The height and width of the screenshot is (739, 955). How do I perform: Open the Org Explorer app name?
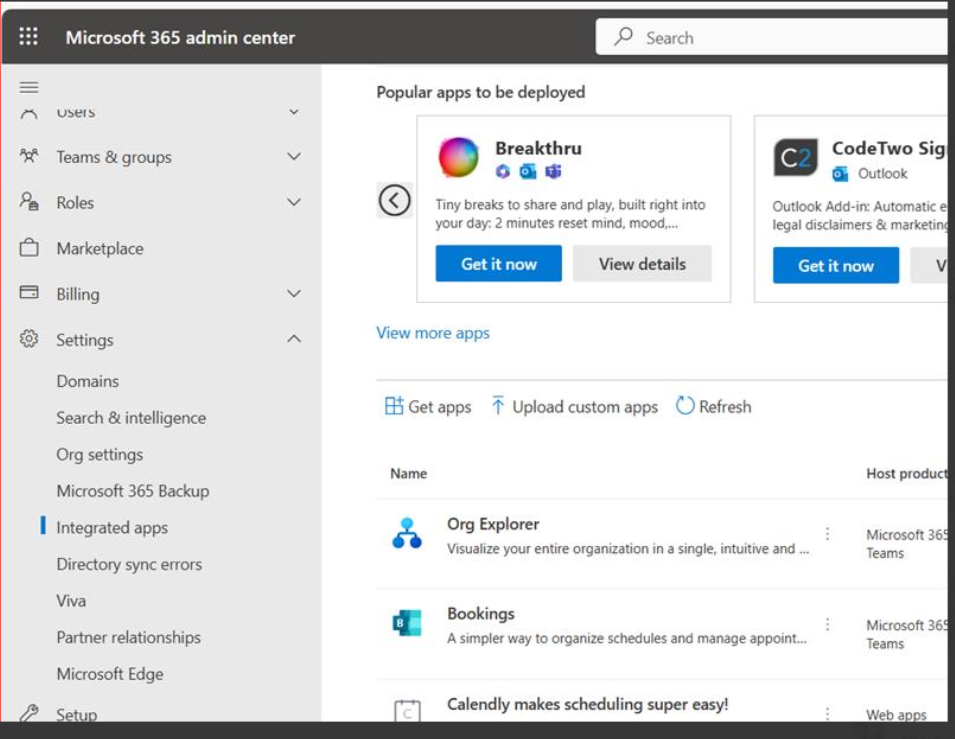point(493,524)
